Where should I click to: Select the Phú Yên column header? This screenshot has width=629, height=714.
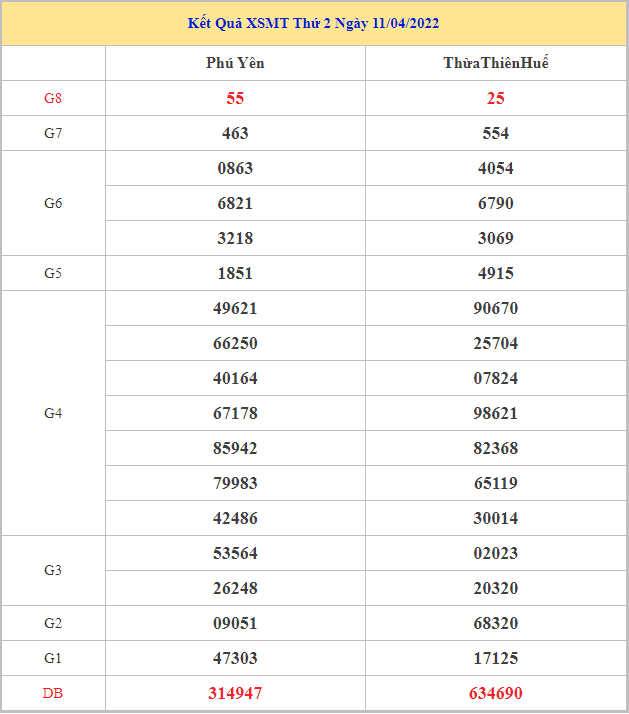tap(235, 63)
